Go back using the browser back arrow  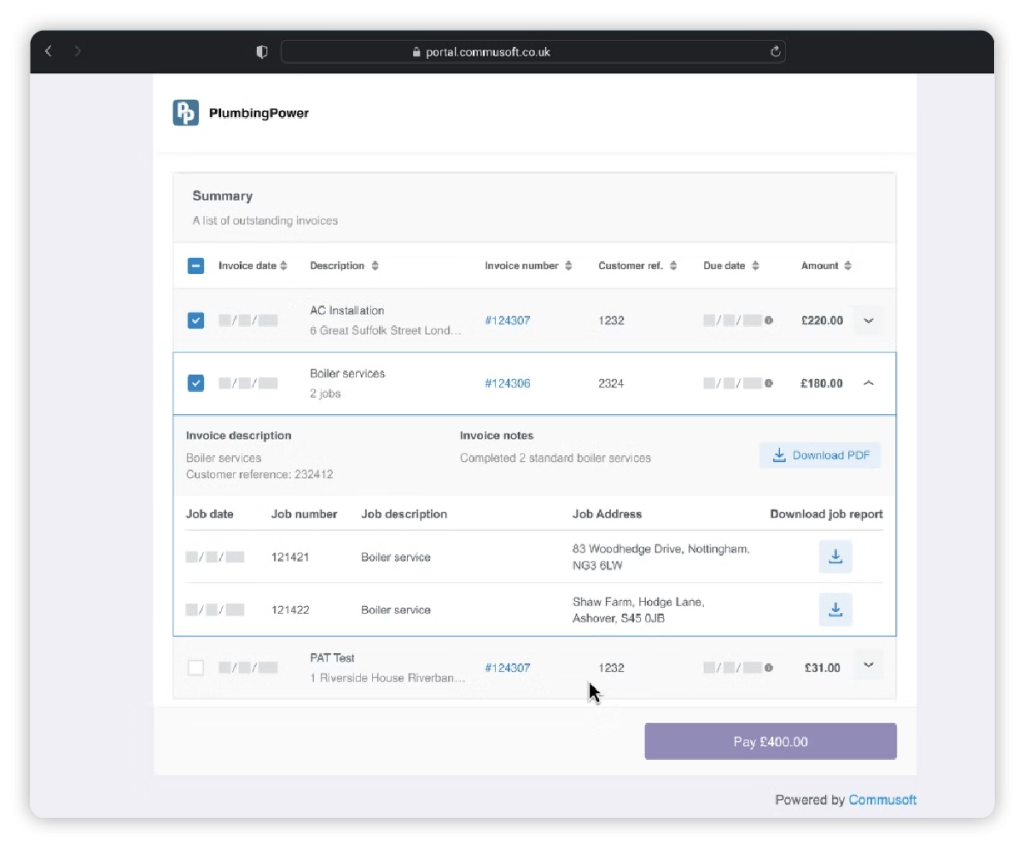48,51
